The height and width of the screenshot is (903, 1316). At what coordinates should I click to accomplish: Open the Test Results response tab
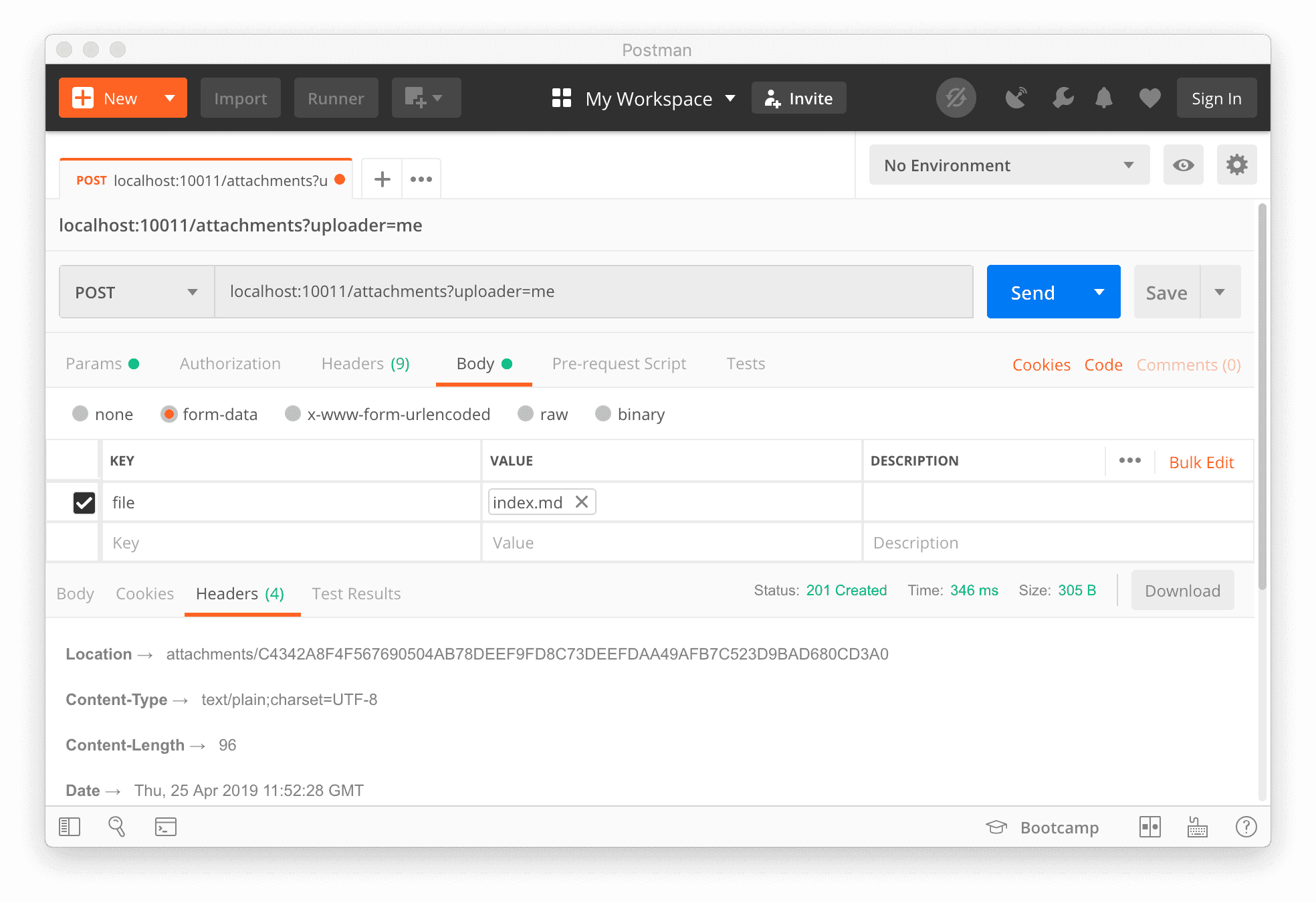tap(356, 594)
